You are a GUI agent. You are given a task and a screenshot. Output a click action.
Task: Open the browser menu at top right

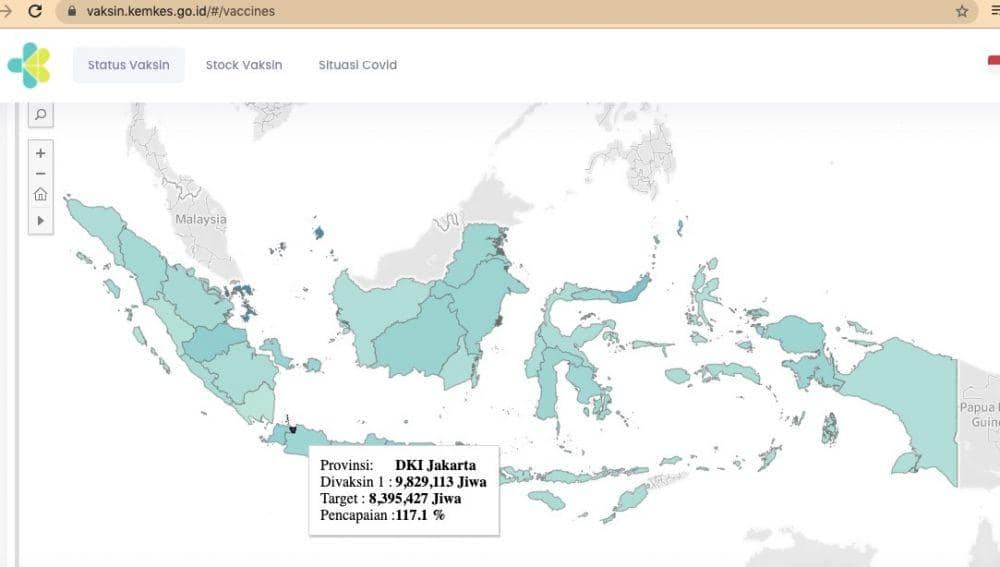994,12
